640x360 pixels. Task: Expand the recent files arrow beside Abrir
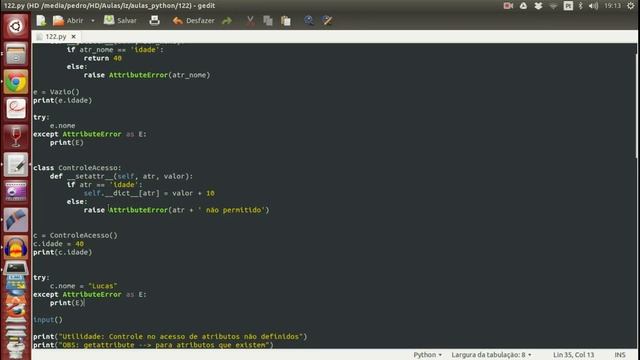(93, 20)
